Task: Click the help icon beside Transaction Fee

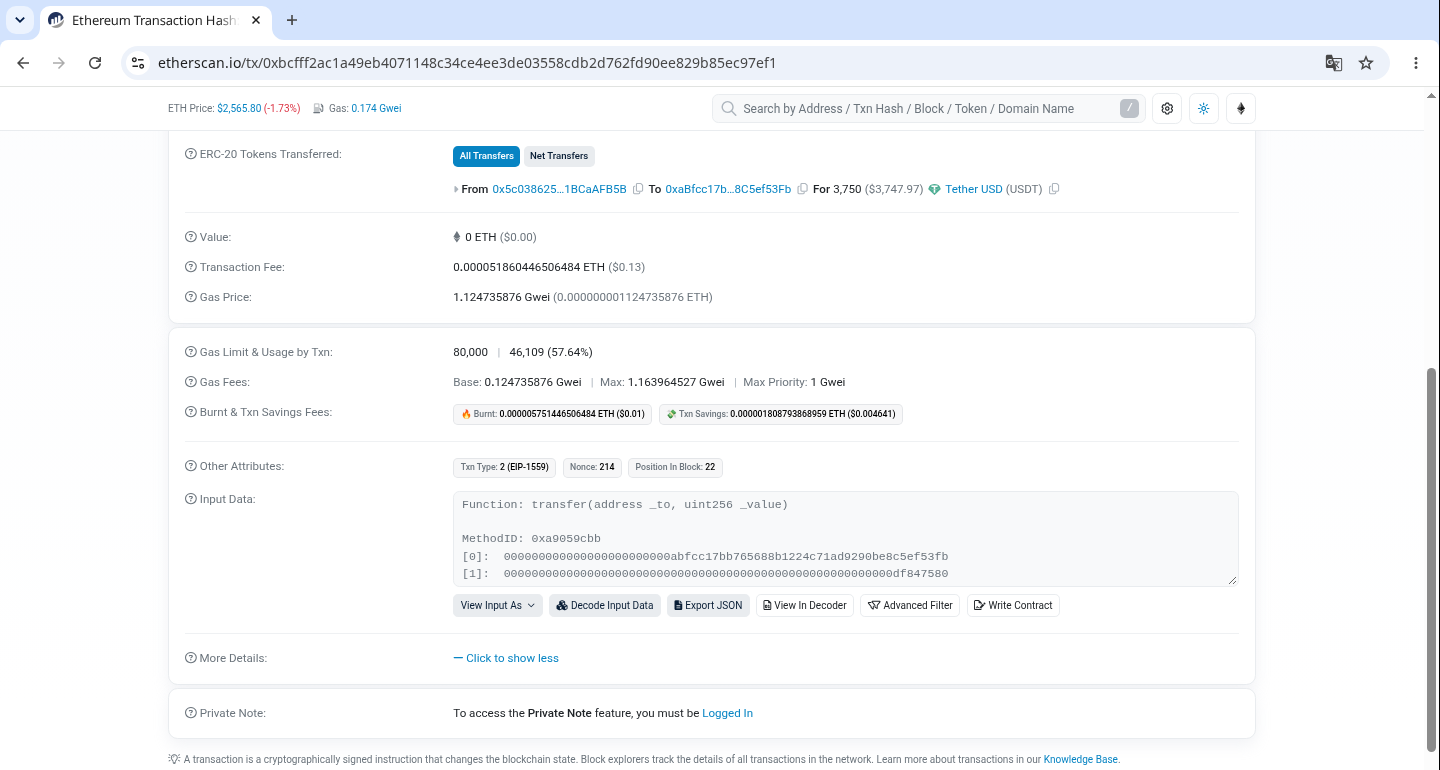Action: [191, 267]
